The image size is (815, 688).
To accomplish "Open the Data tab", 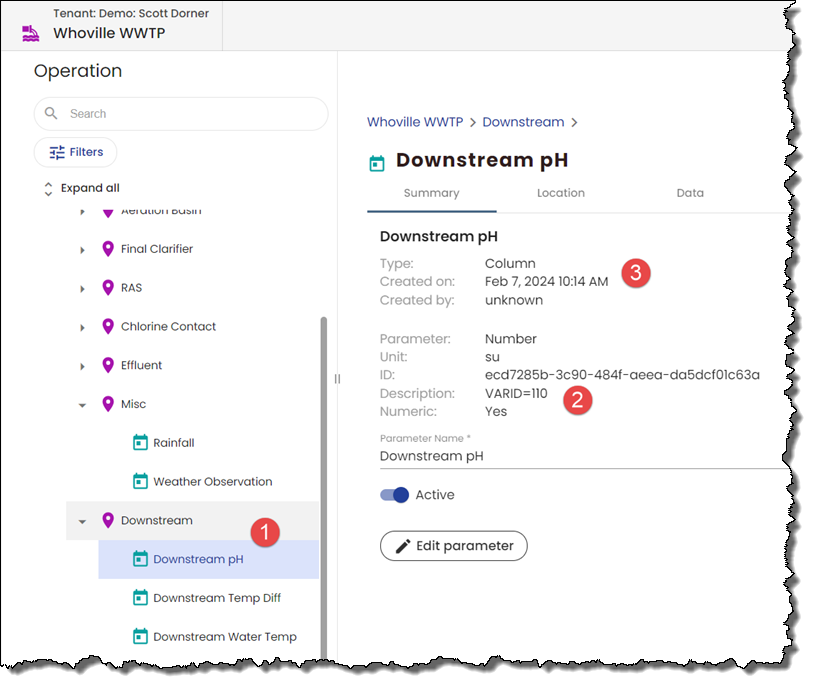I will click(x=690, y=193).
